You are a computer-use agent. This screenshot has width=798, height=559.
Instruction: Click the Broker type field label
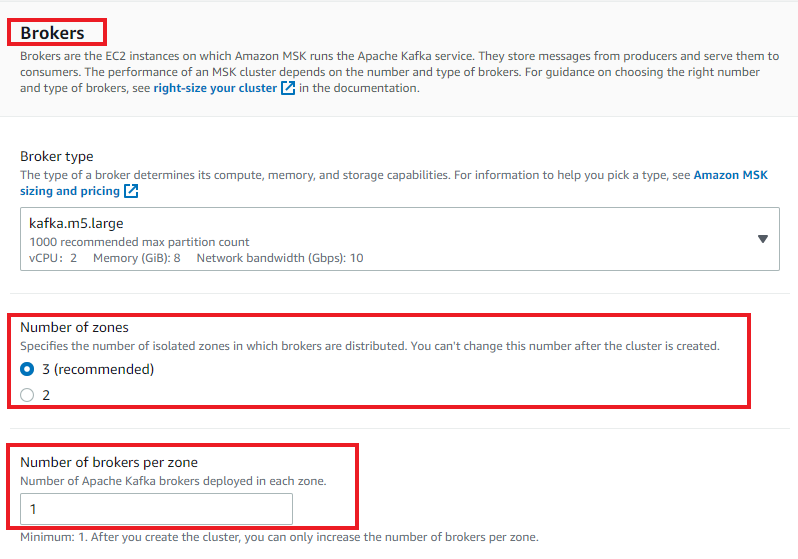(57, 156)
